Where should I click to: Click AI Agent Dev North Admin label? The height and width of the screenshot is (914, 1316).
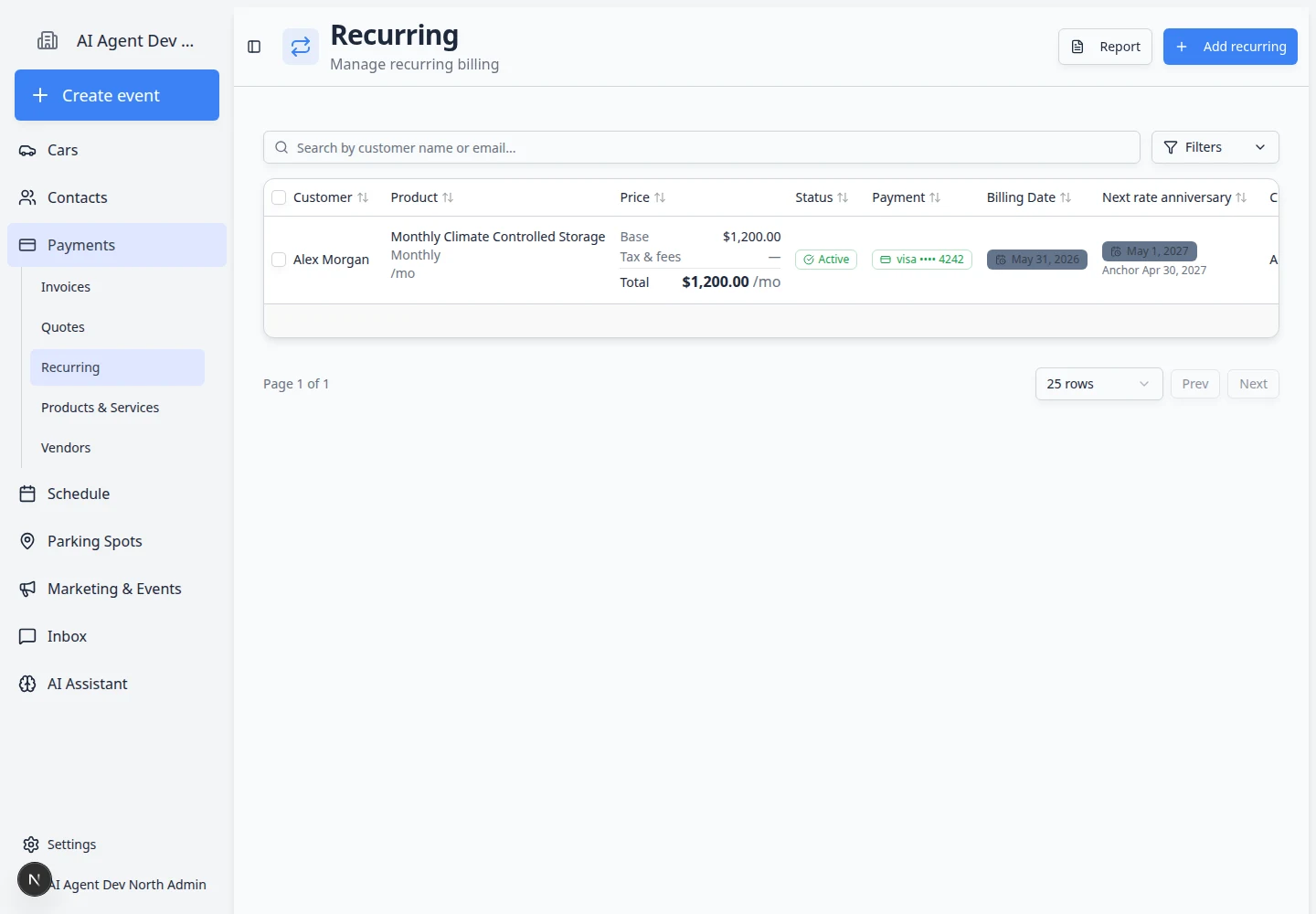click(129, 885)
